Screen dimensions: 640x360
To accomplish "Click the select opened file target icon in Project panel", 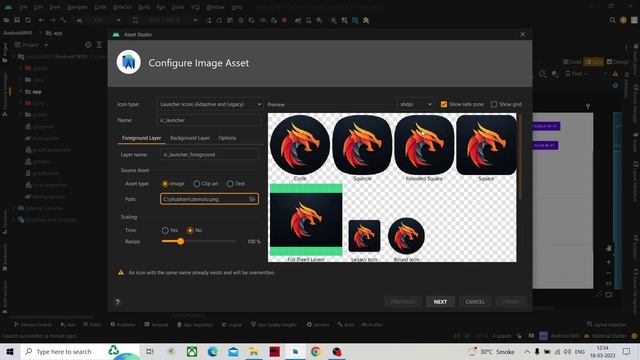I will point(88,45).
